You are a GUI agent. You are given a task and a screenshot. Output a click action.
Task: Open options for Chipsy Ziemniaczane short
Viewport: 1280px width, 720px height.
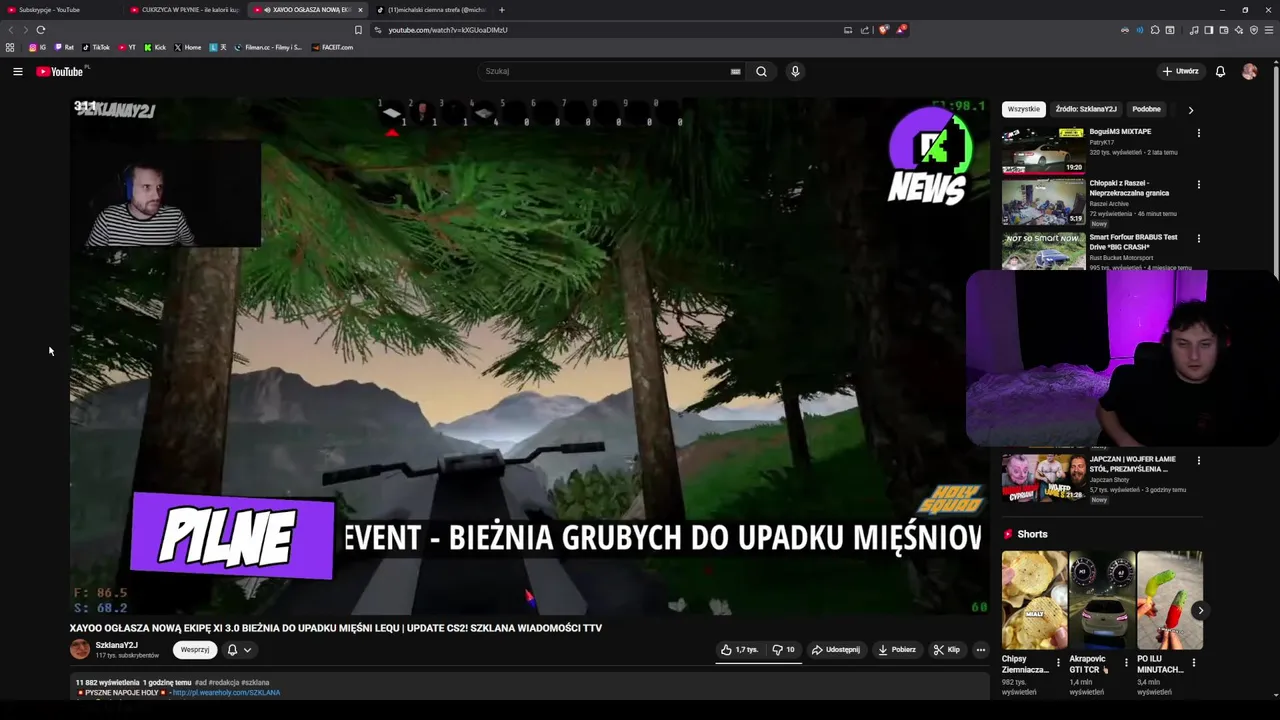(1058, 662)
